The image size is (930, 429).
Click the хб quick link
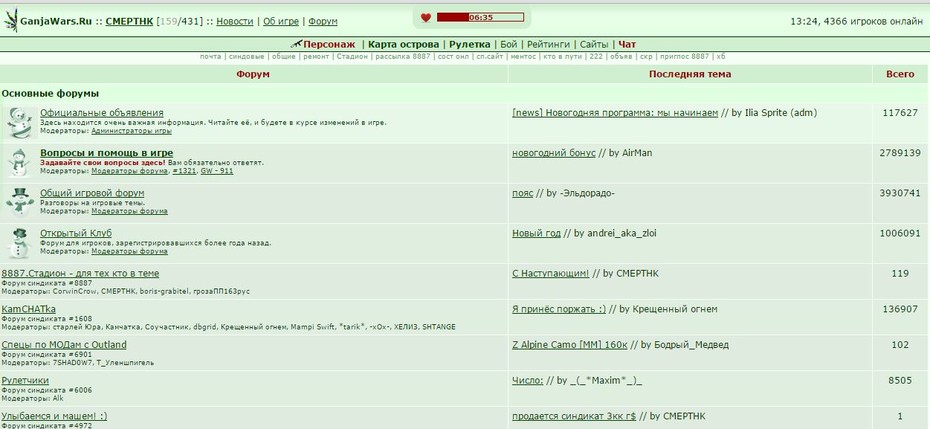click(x=721, y=56)
